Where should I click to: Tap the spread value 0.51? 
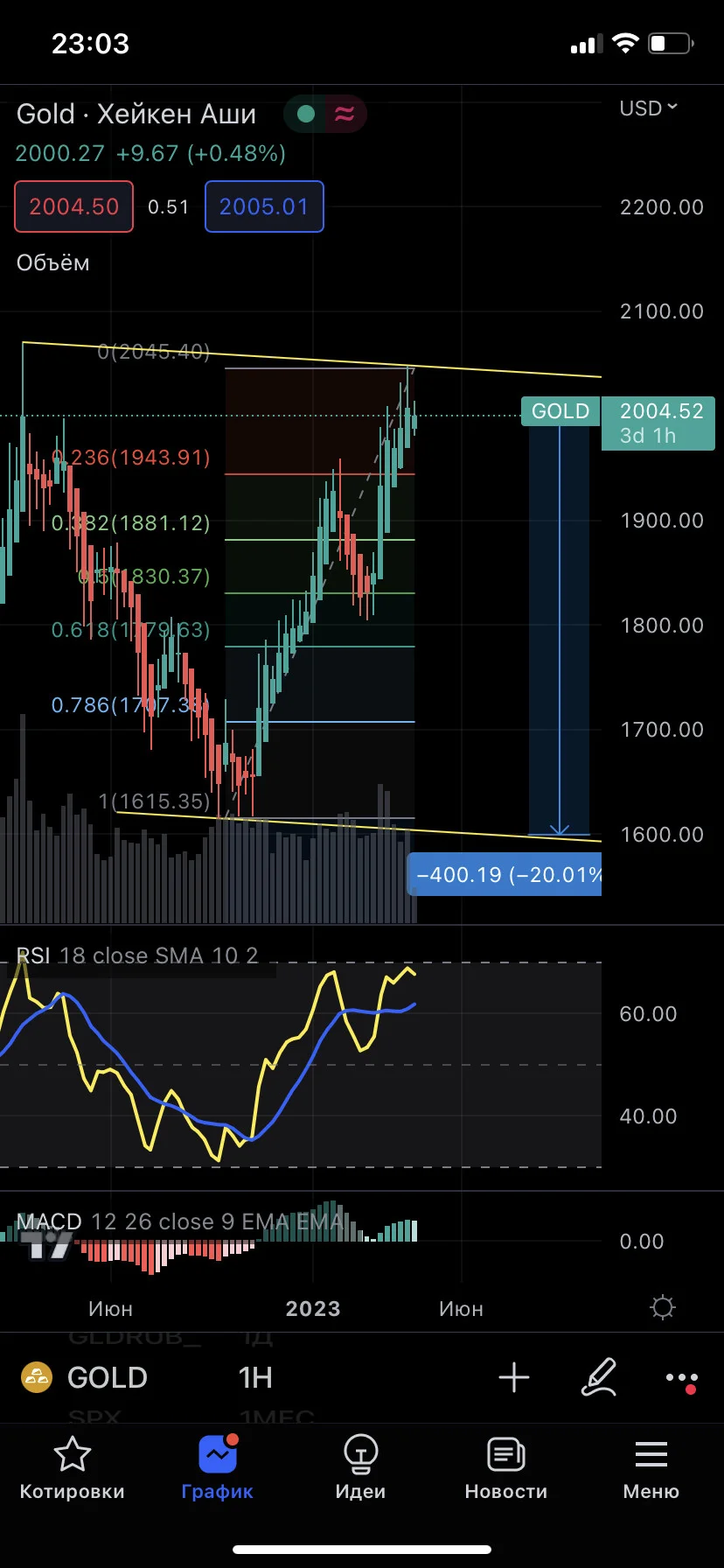(169, 206)
